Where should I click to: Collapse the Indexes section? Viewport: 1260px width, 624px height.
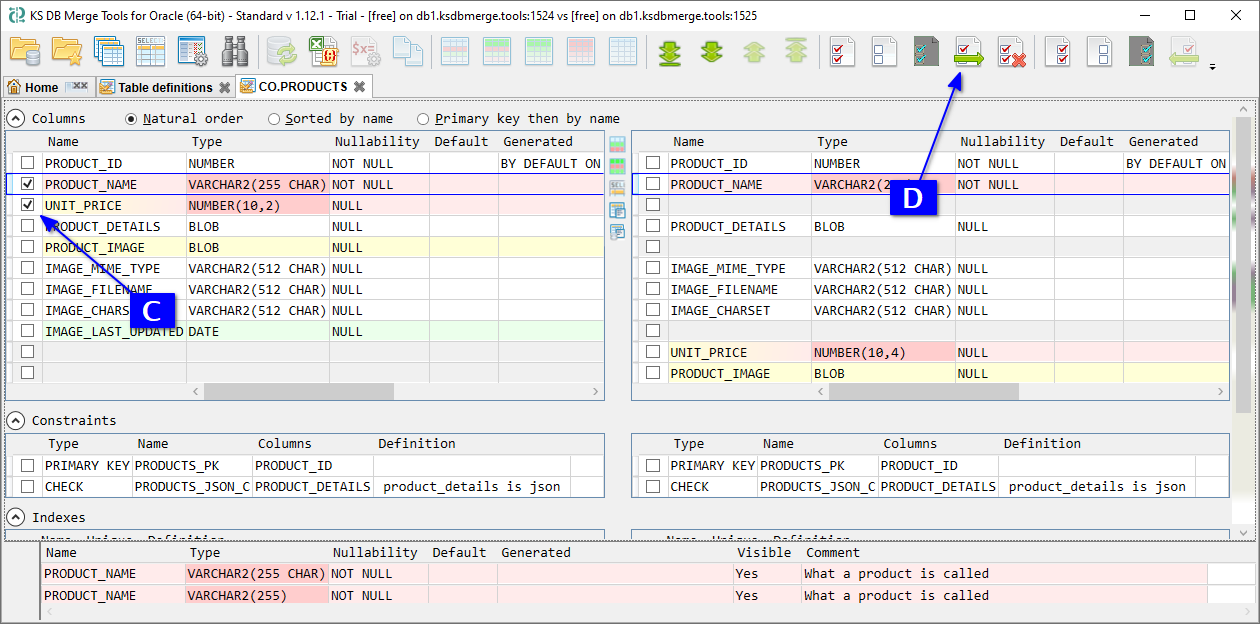[16, 517]
